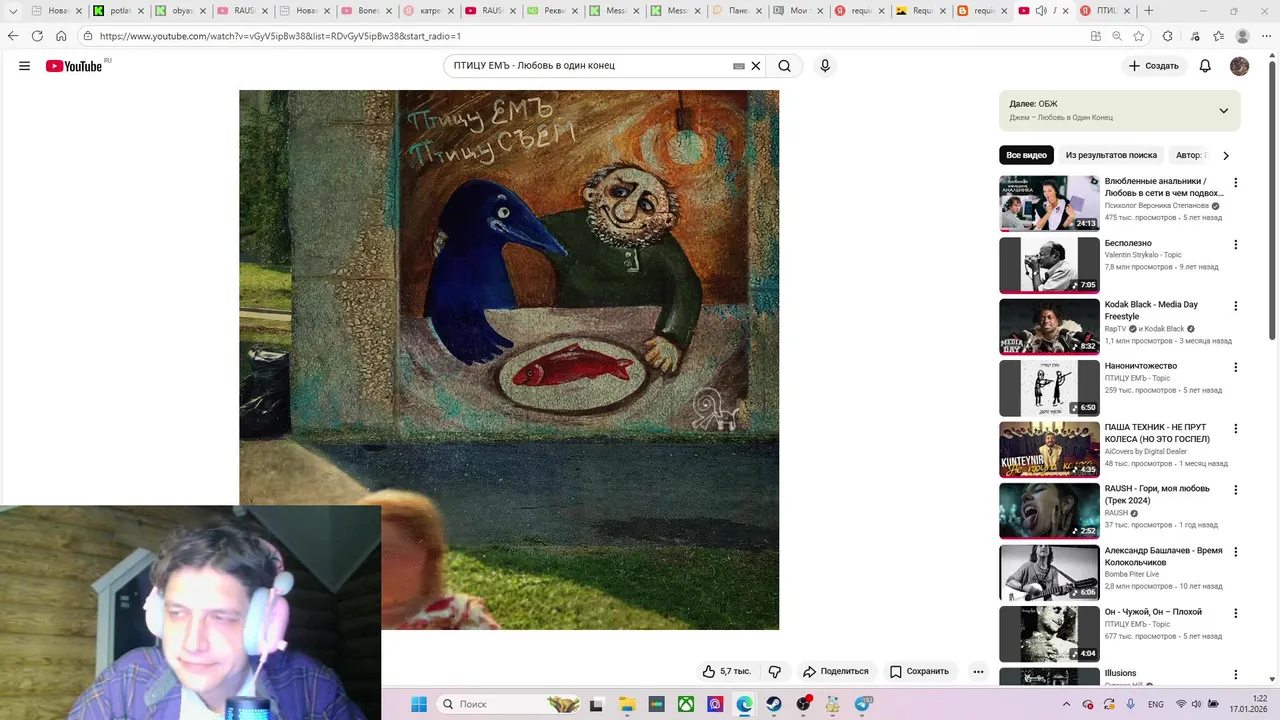Select the Все видео filter chip
Viewport: 1280px width, 720px height.
1026,155
